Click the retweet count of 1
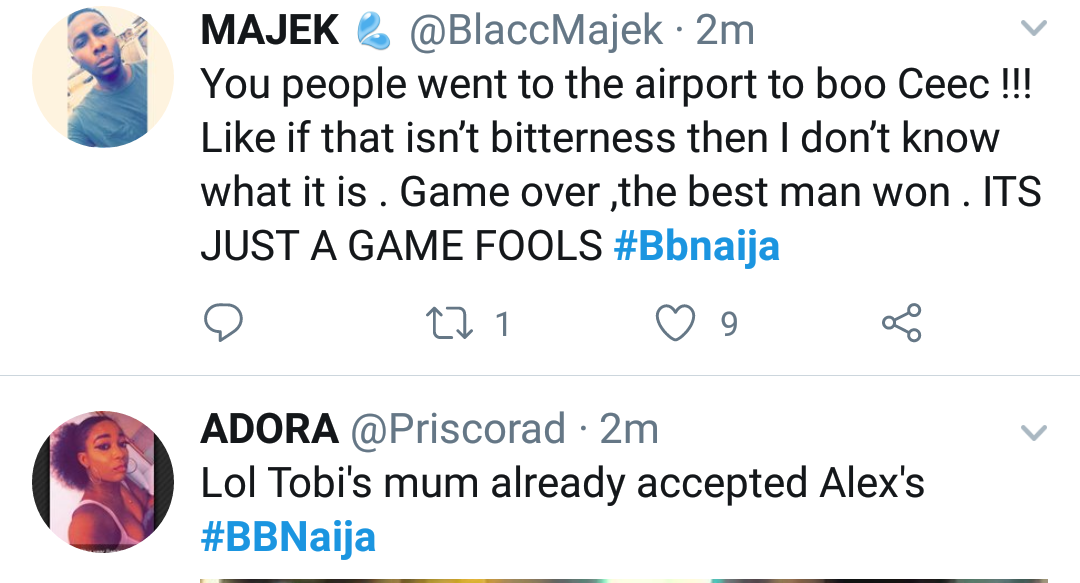Viewport: 1080px width, 583px height. pyautogui.click(x=502, y=324)
